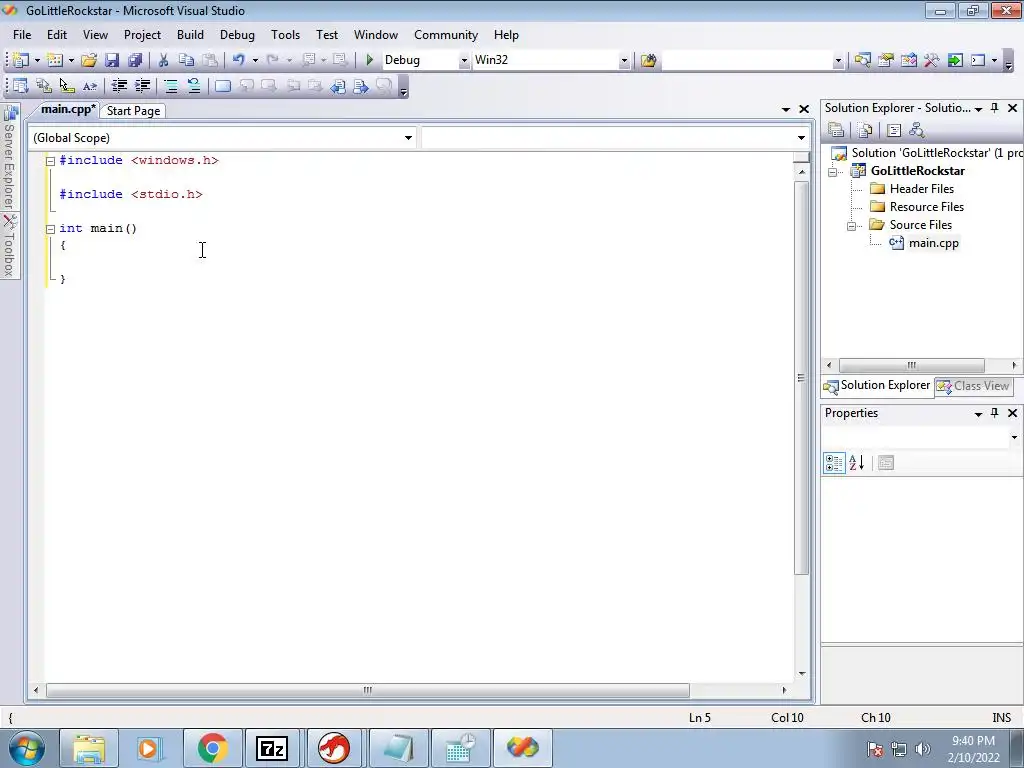The height and width of the screenshot is (768, 1024).
Task: Open the Debug configuration dropdown
Action: 464,60
